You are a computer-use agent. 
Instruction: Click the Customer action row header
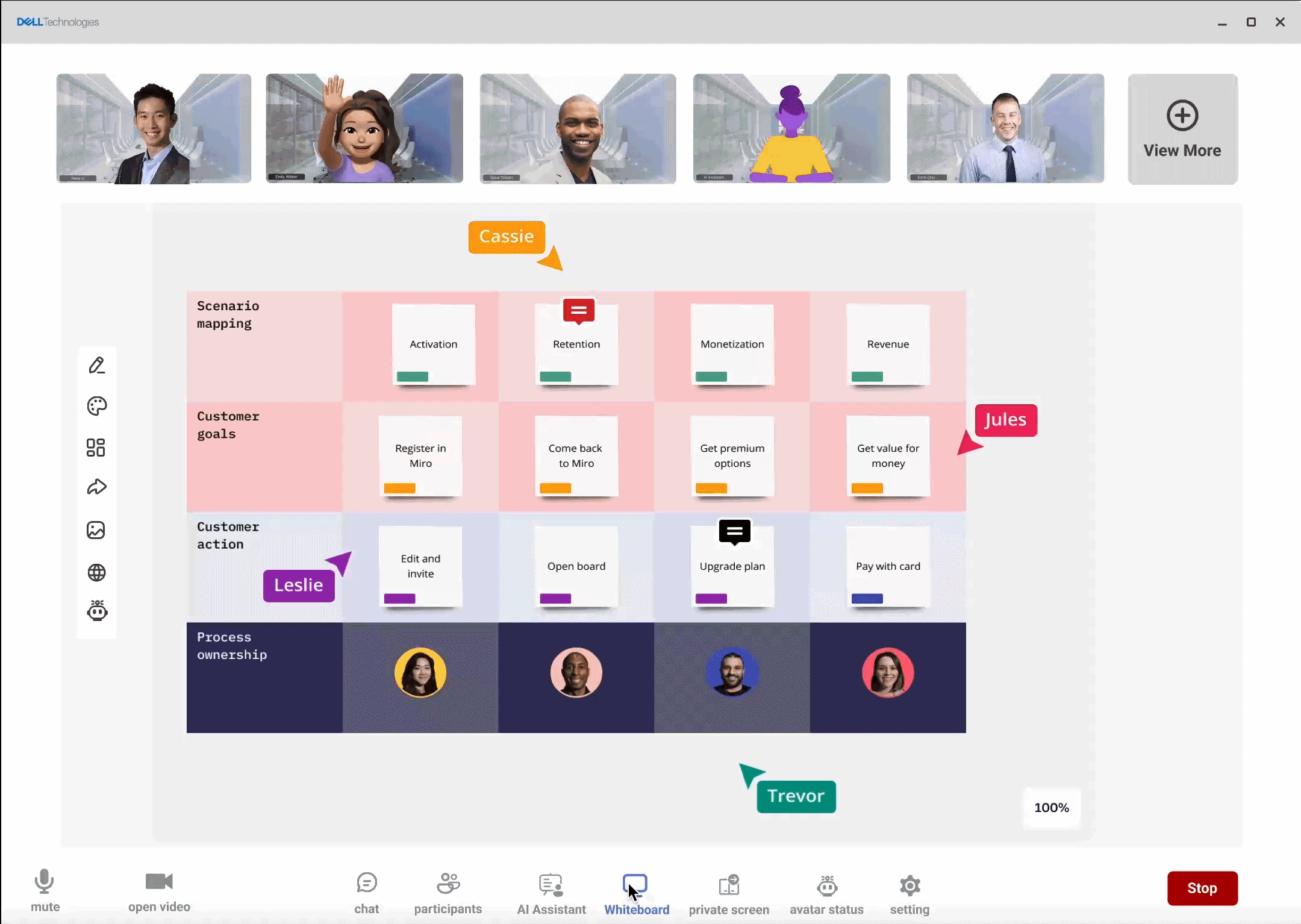click(x=264, y=567)
